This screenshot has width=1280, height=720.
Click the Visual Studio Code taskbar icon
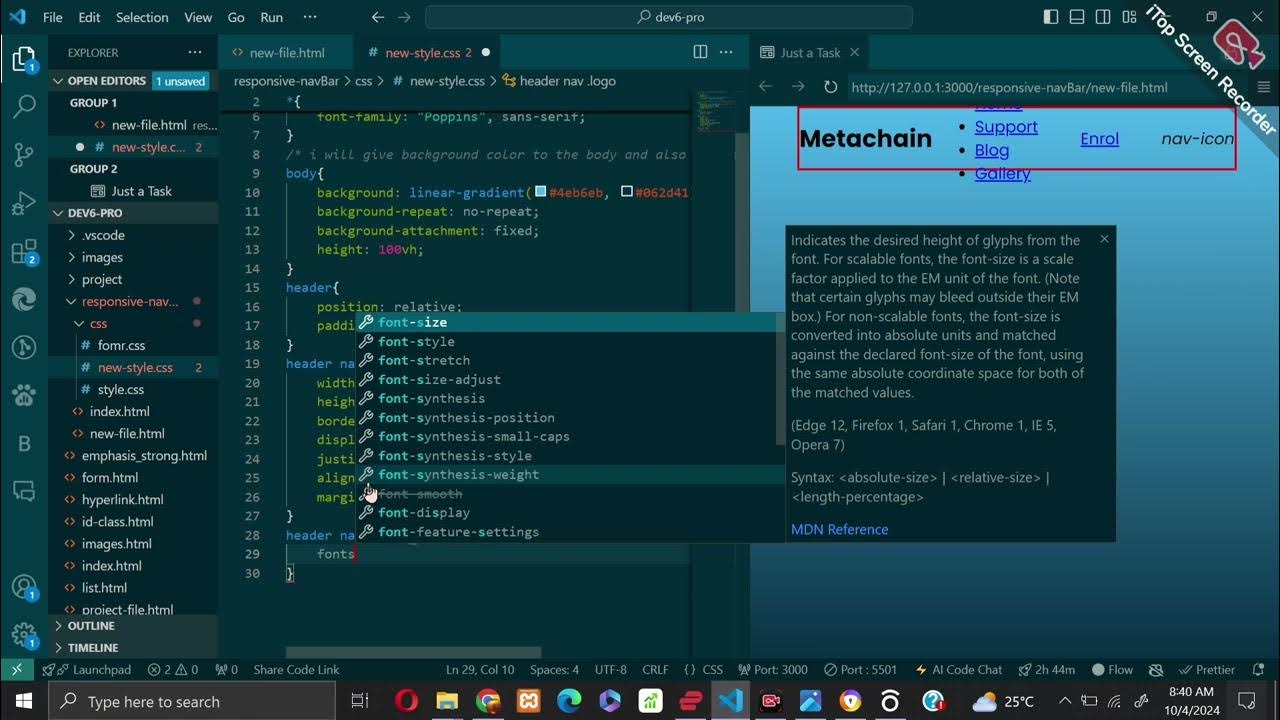coord(731,701)
